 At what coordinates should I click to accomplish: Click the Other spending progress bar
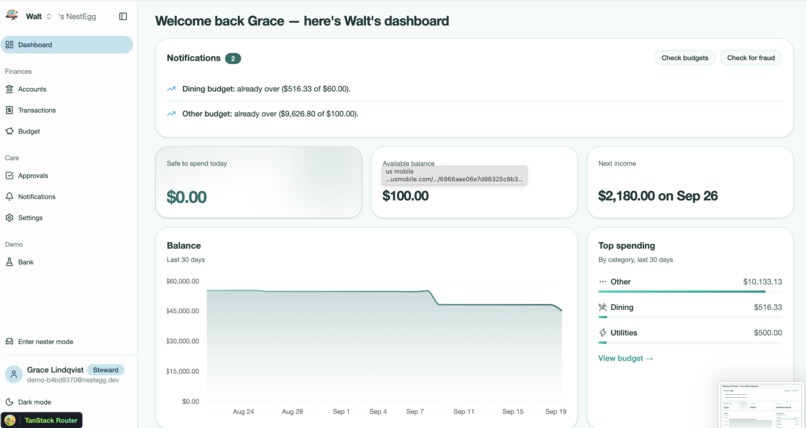pos(690,291)
